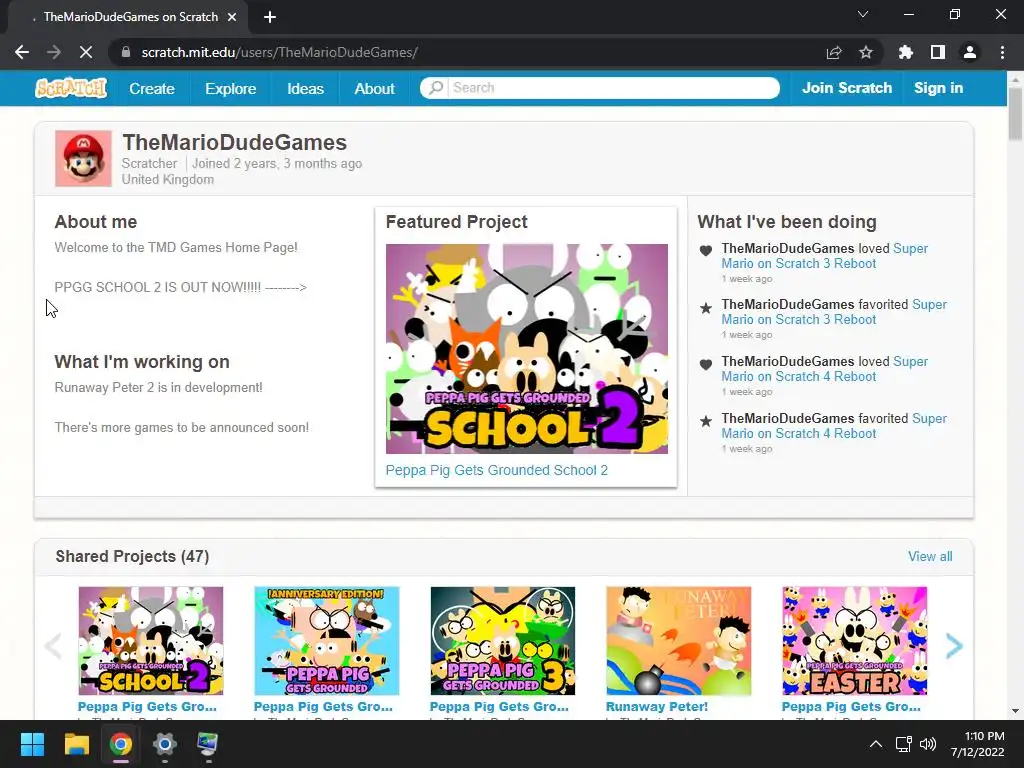Expand the system tray hidden icons chevron
The width and height of the screenshot is (1024, 768).
coord(876,744)
